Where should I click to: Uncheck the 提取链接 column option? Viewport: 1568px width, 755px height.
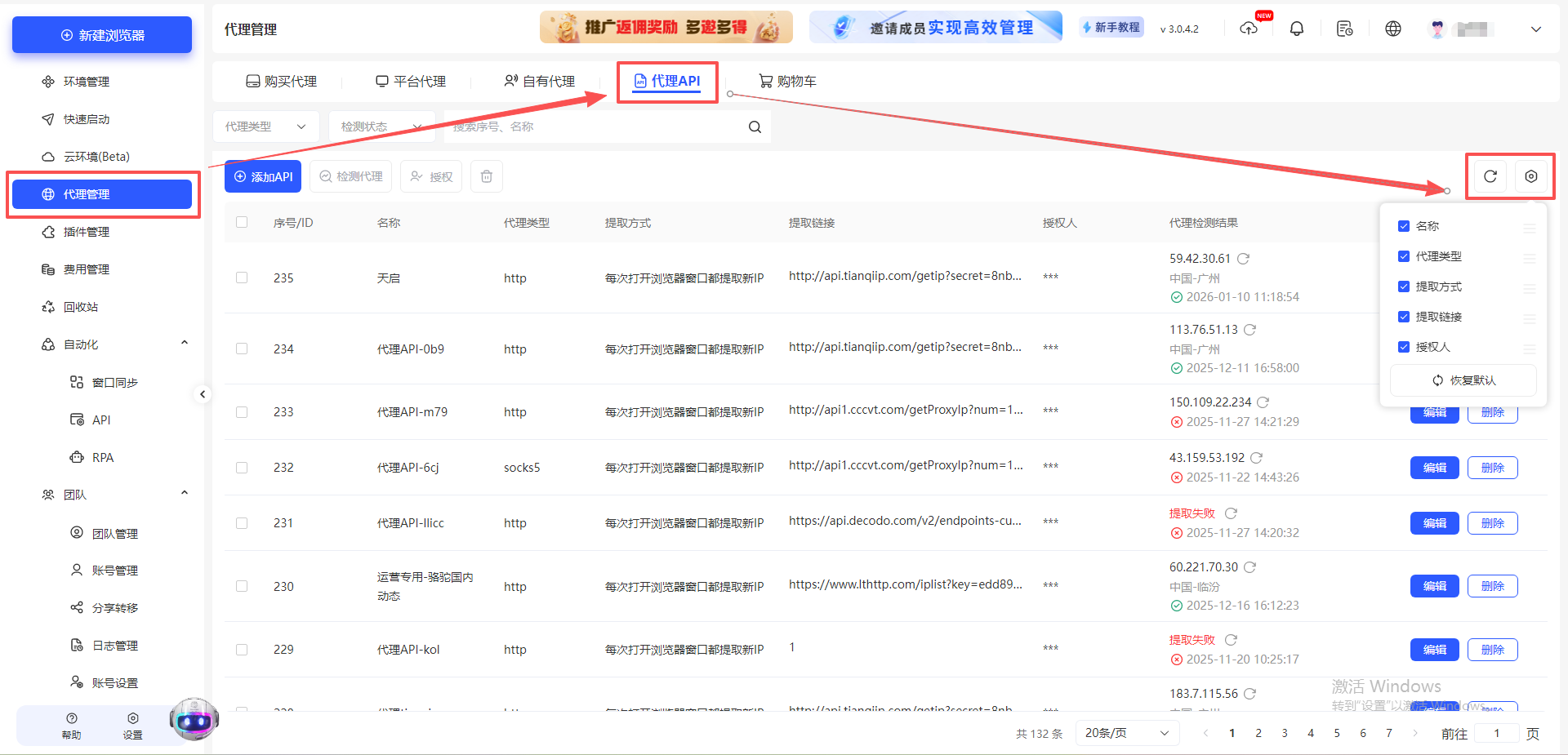(x=1404, y=317)
